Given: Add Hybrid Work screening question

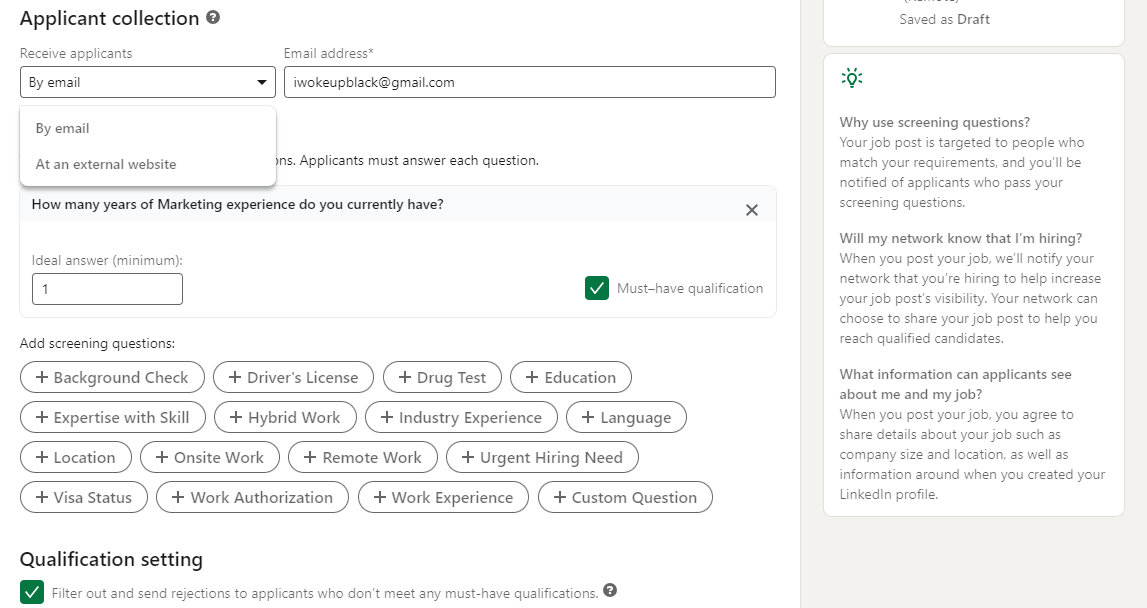Looking at the screenshot, I should point(285,417).
